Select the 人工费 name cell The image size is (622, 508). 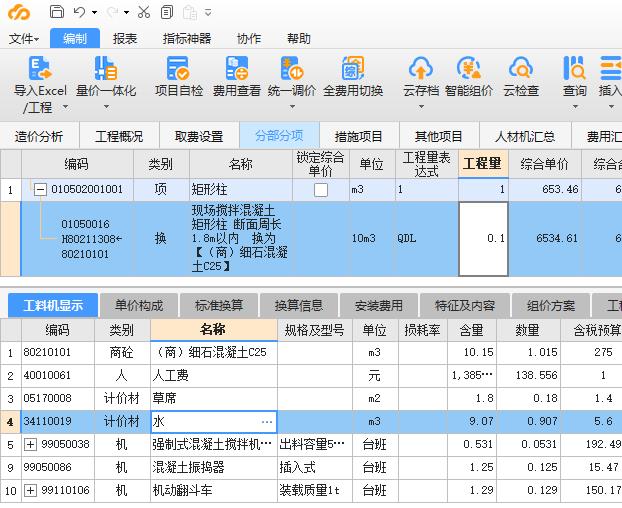pyautogui.click(x=213, y=376)
